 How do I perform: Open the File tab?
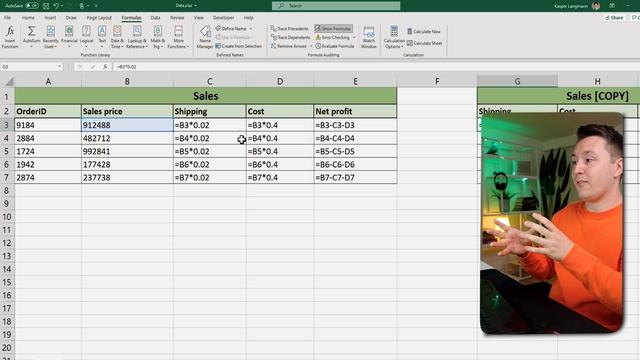(7, 18)
